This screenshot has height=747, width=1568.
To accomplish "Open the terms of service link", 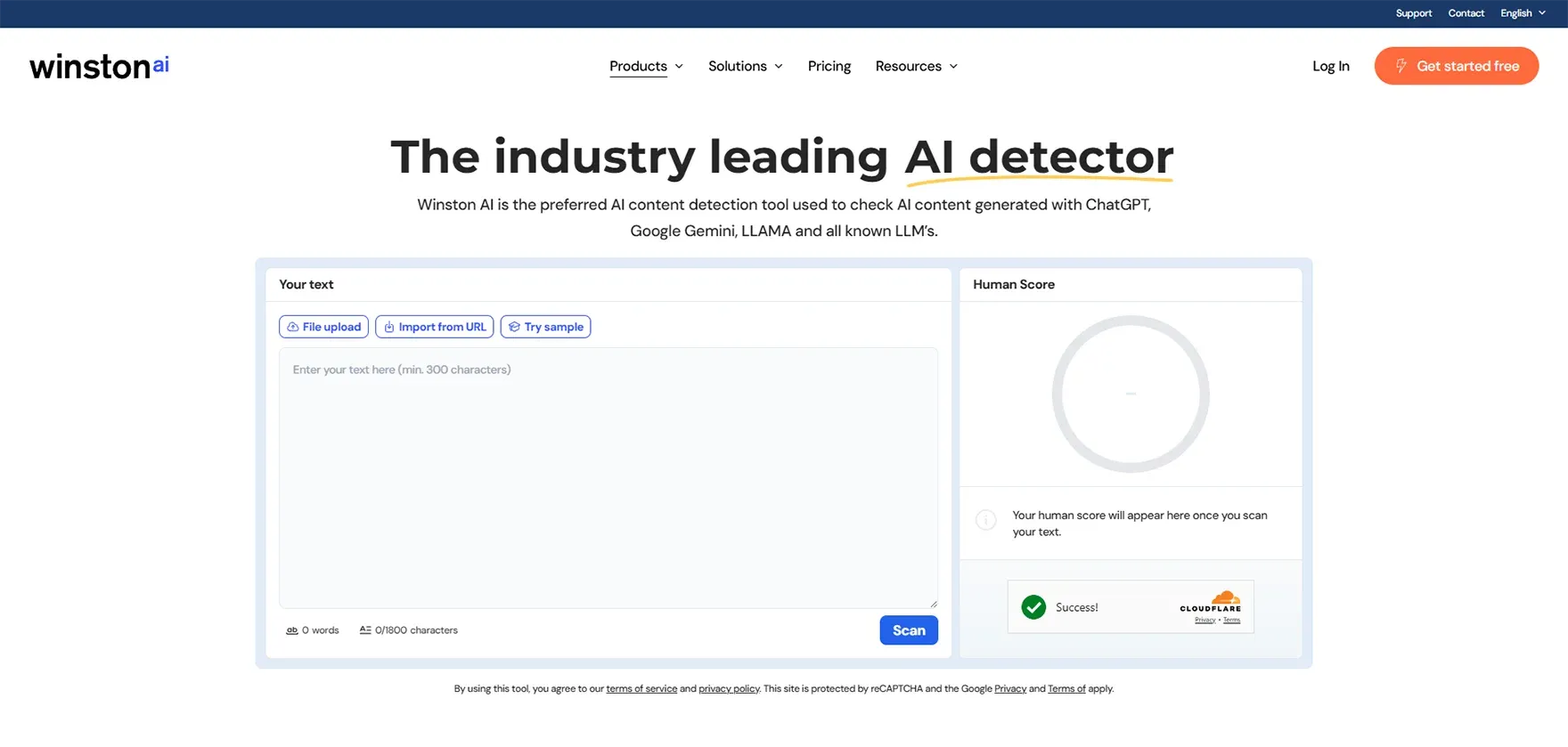I will coord(641,689).
